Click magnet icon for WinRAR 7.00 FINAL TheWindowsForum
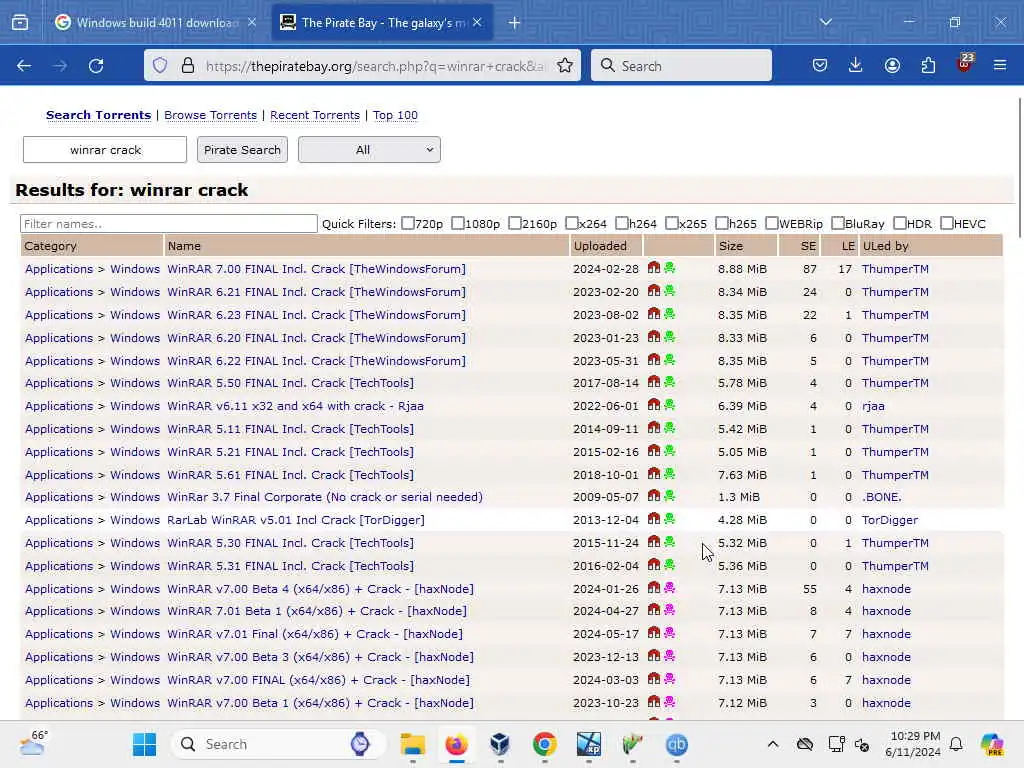 [654, 268]
